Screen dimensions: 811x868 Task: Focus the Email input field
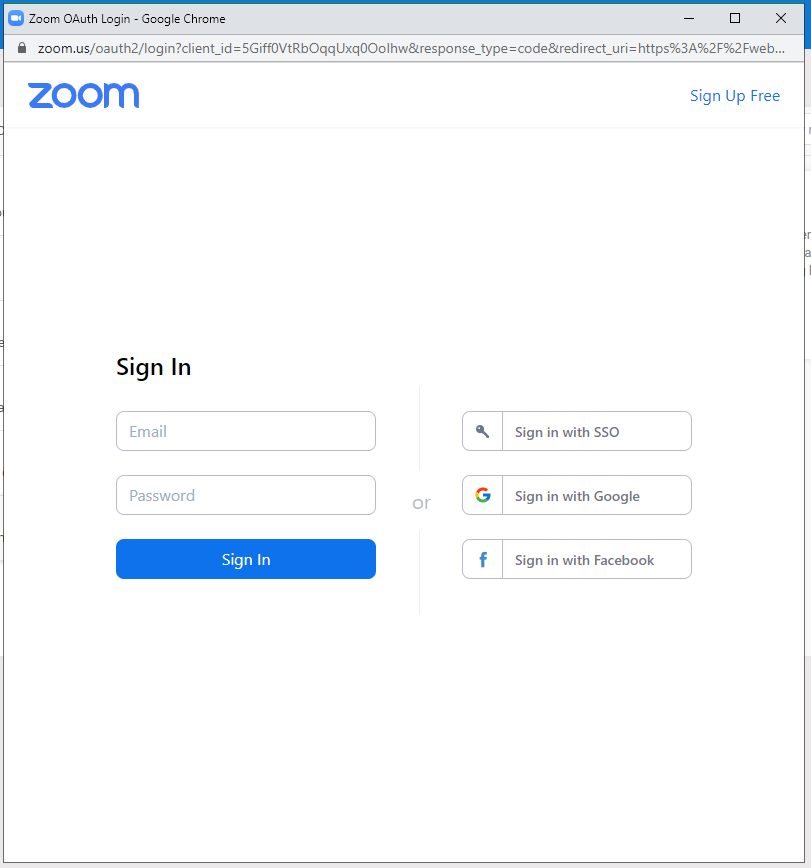pos(246,432)
